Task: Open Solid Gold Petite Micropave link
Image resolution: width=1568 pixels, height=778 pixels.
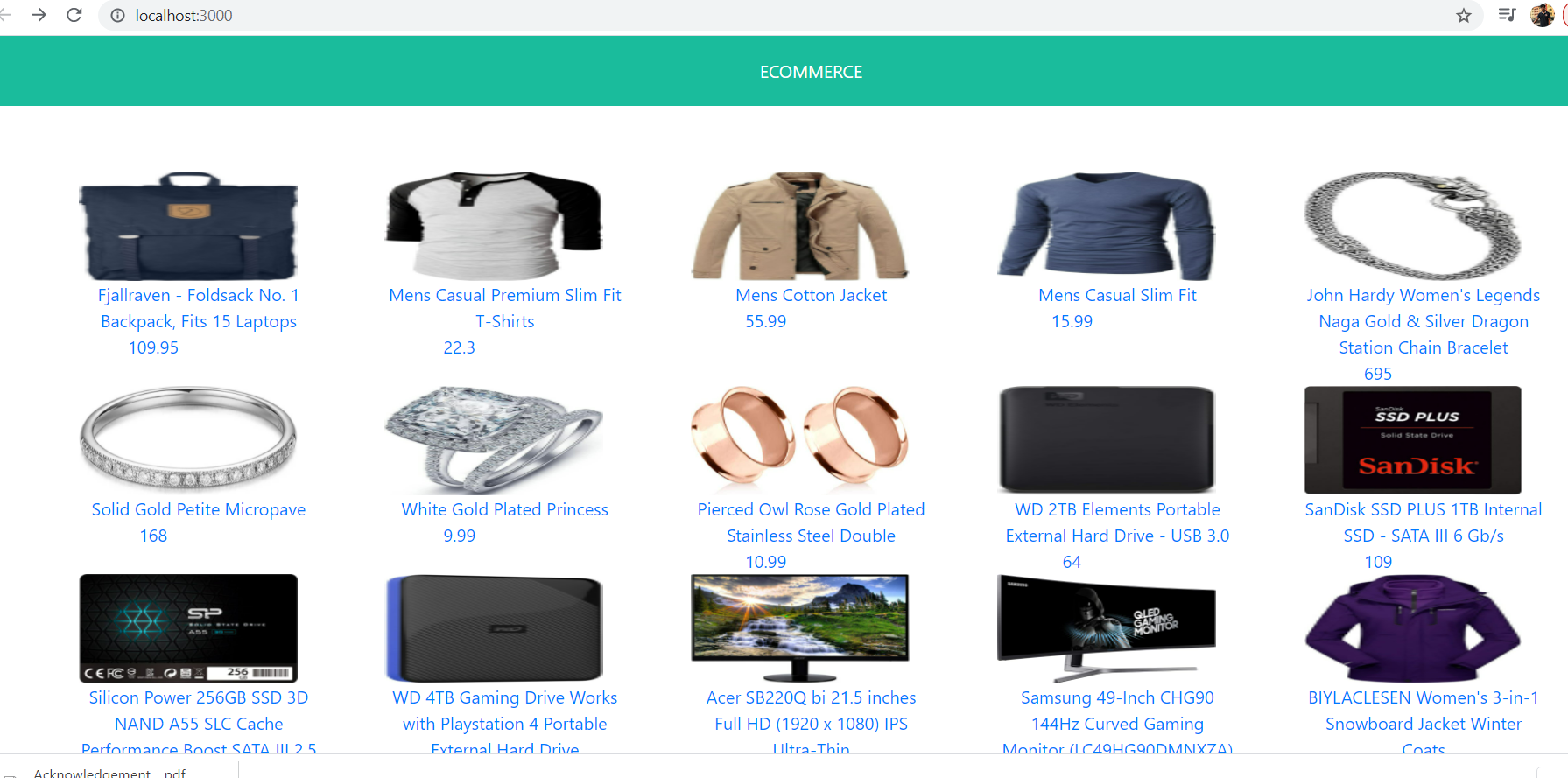Action: [x=199, y=509]
